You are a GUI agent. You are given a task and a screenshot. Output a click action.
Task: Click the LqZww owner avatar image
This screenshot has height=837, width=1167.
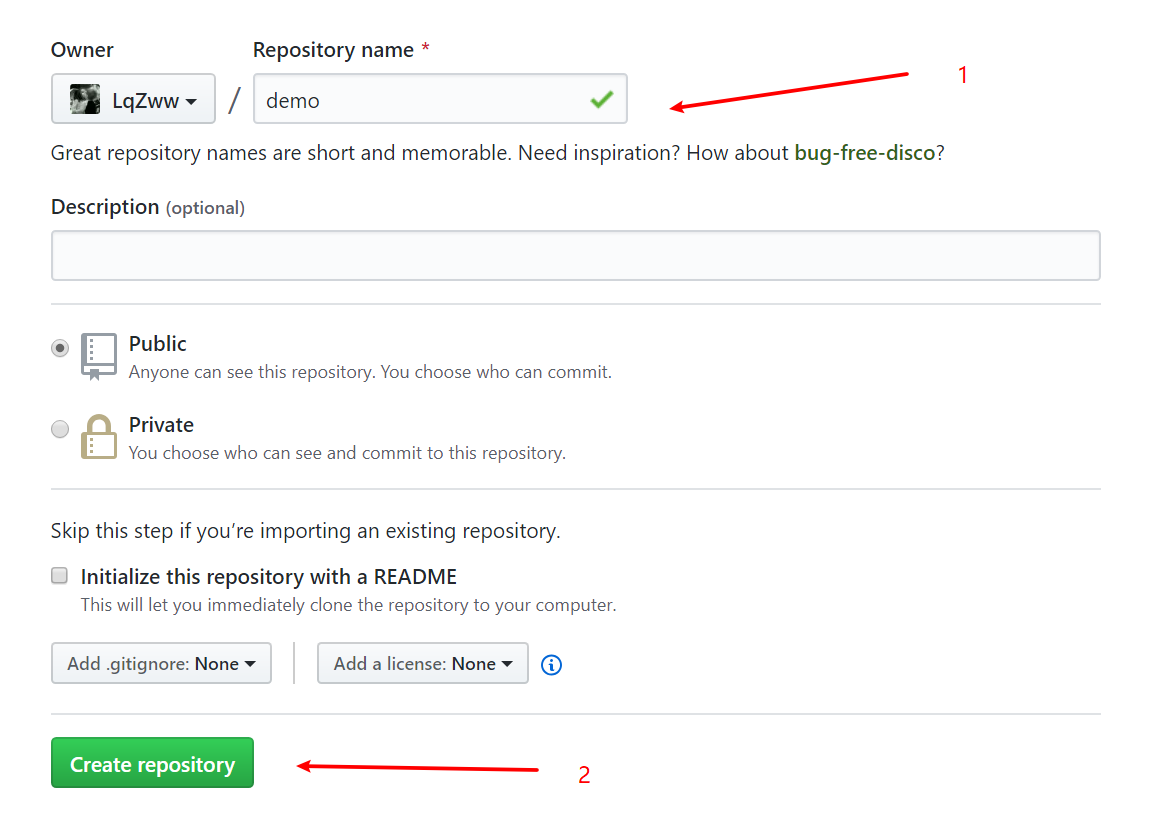[x=85, y=99]
